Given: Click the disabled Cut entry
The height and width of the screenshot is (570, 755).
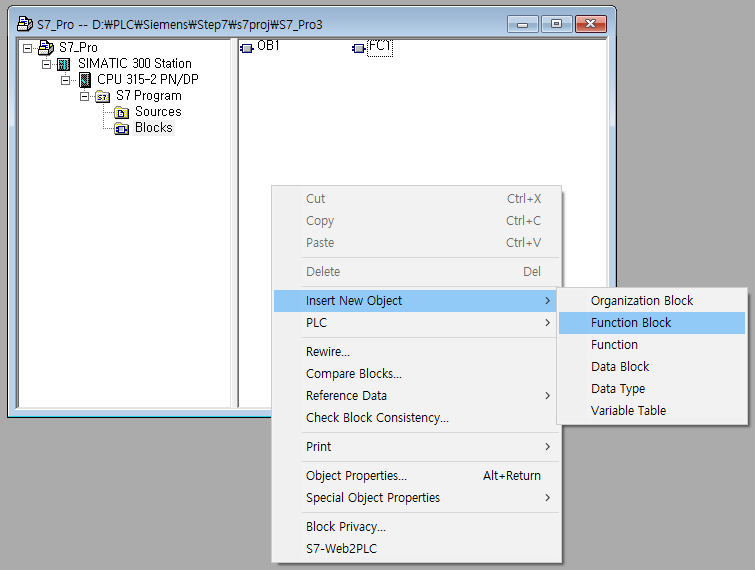Looking at the screenshot, I should pyautogui.click(x=417, y=199).
